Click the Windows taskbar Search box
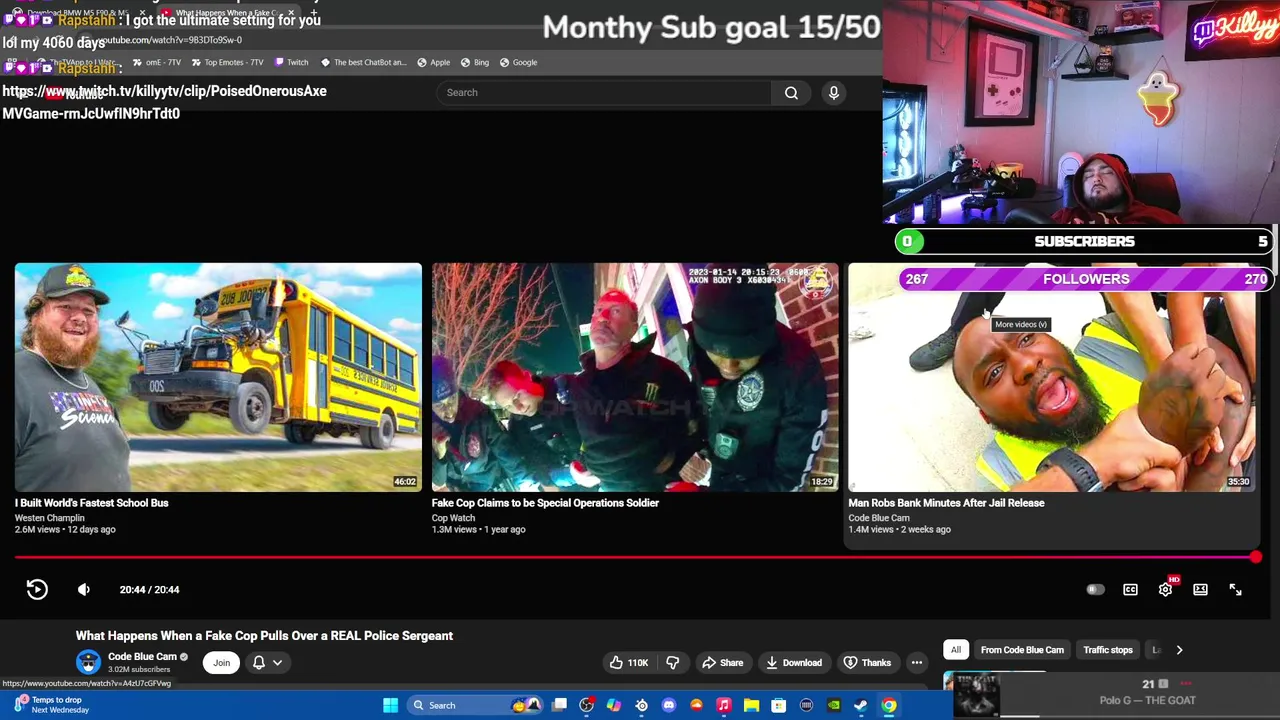The width and height of the screenshot is (1280, 720). pyautogui.click(x=475, y=705)
